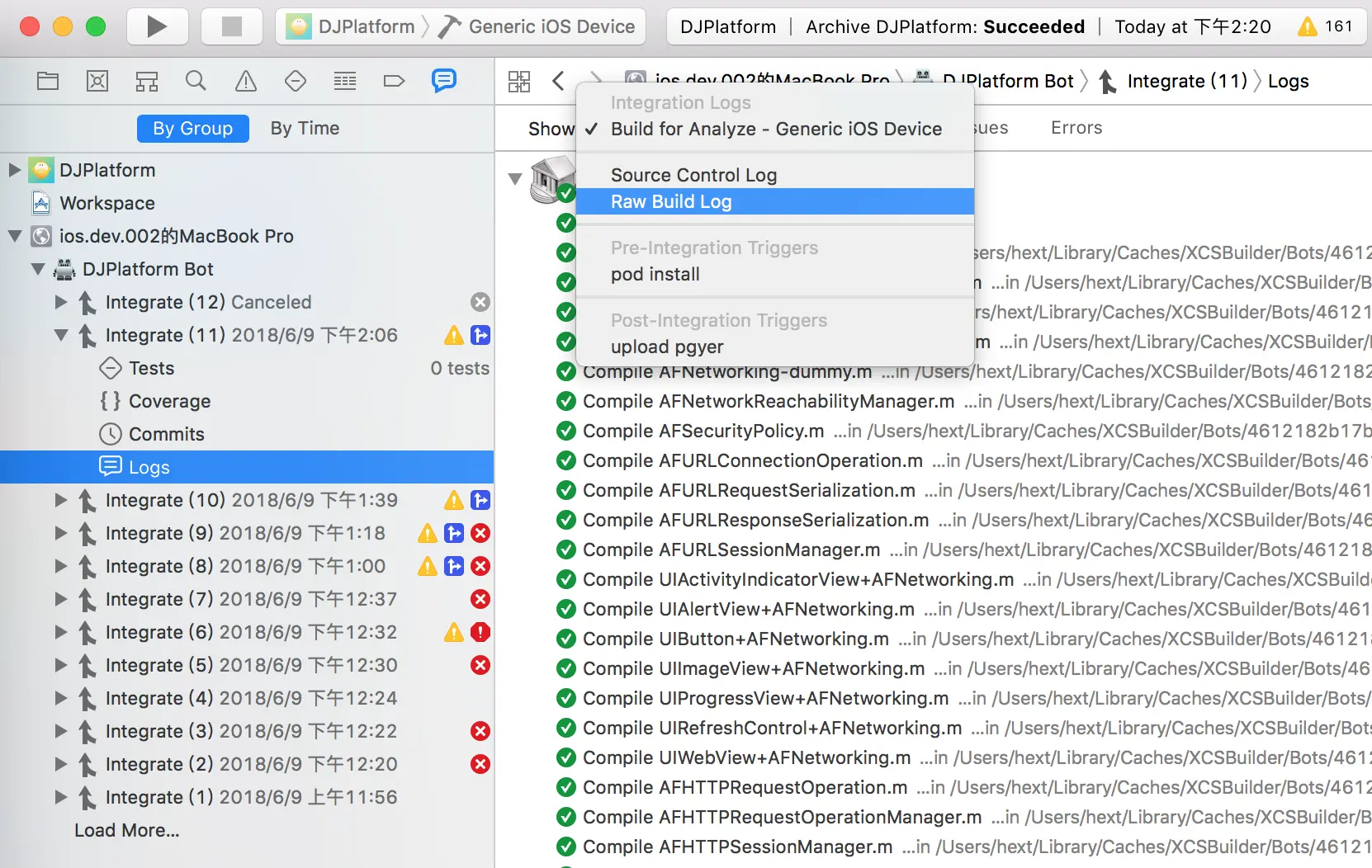Expand the DJPlatform group
Screen dimensions: 1372x868
click(14, 170)
